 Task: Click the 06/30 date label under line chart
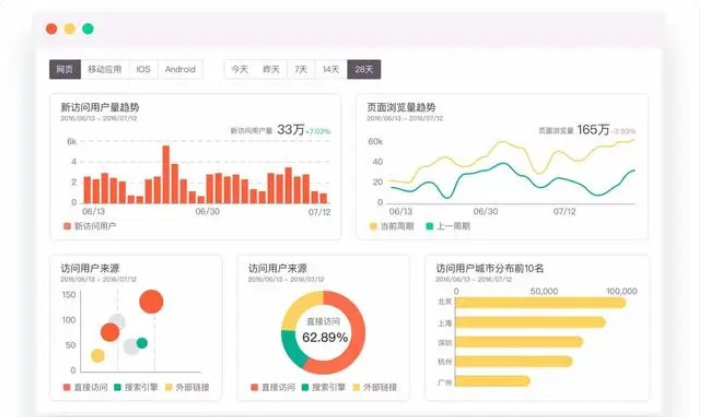[486, 211]
